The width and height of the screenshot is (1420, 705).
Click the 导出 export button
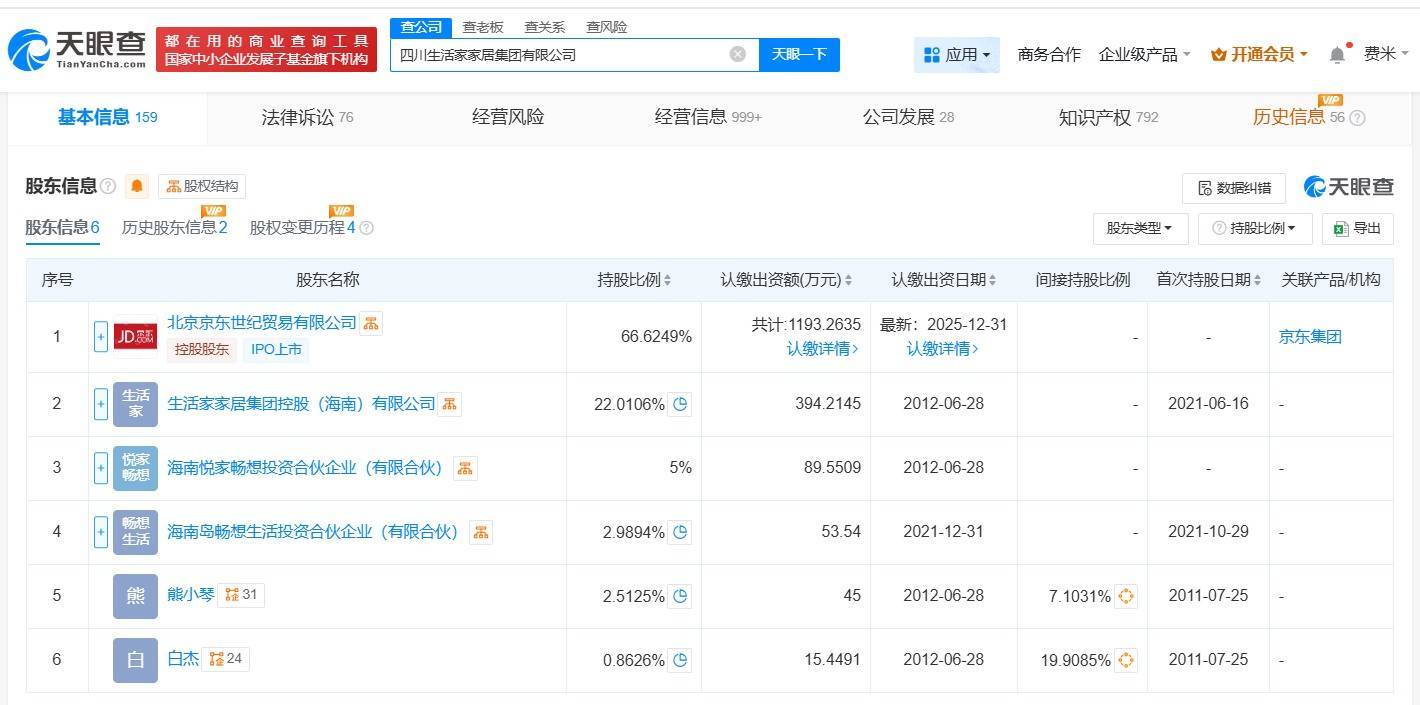click(x=1357, y=228)
